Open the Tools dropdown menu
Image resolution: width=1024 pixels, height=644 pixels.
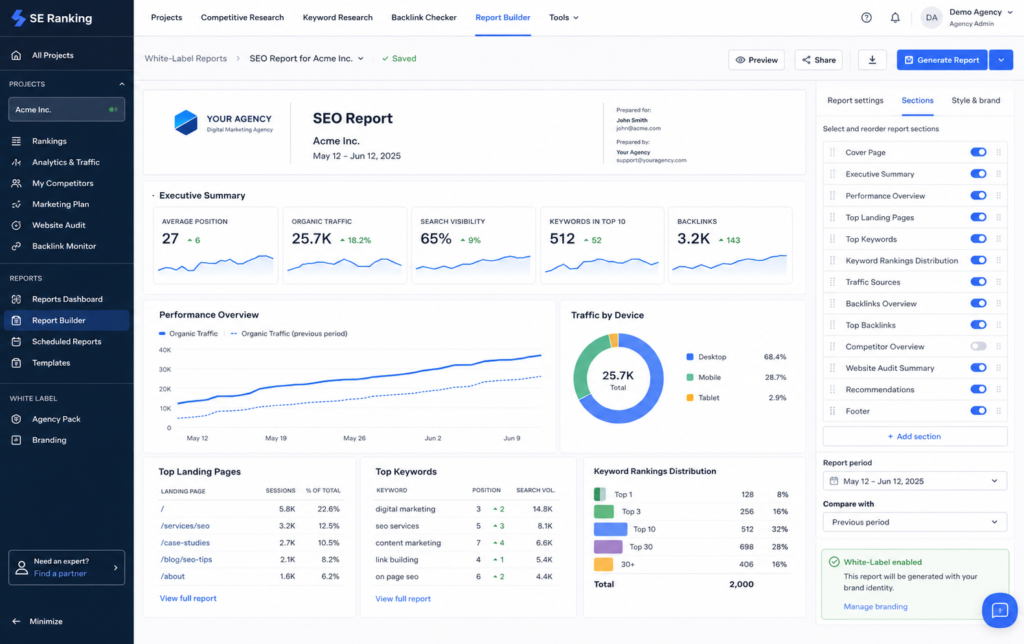(x=563, y=18)
